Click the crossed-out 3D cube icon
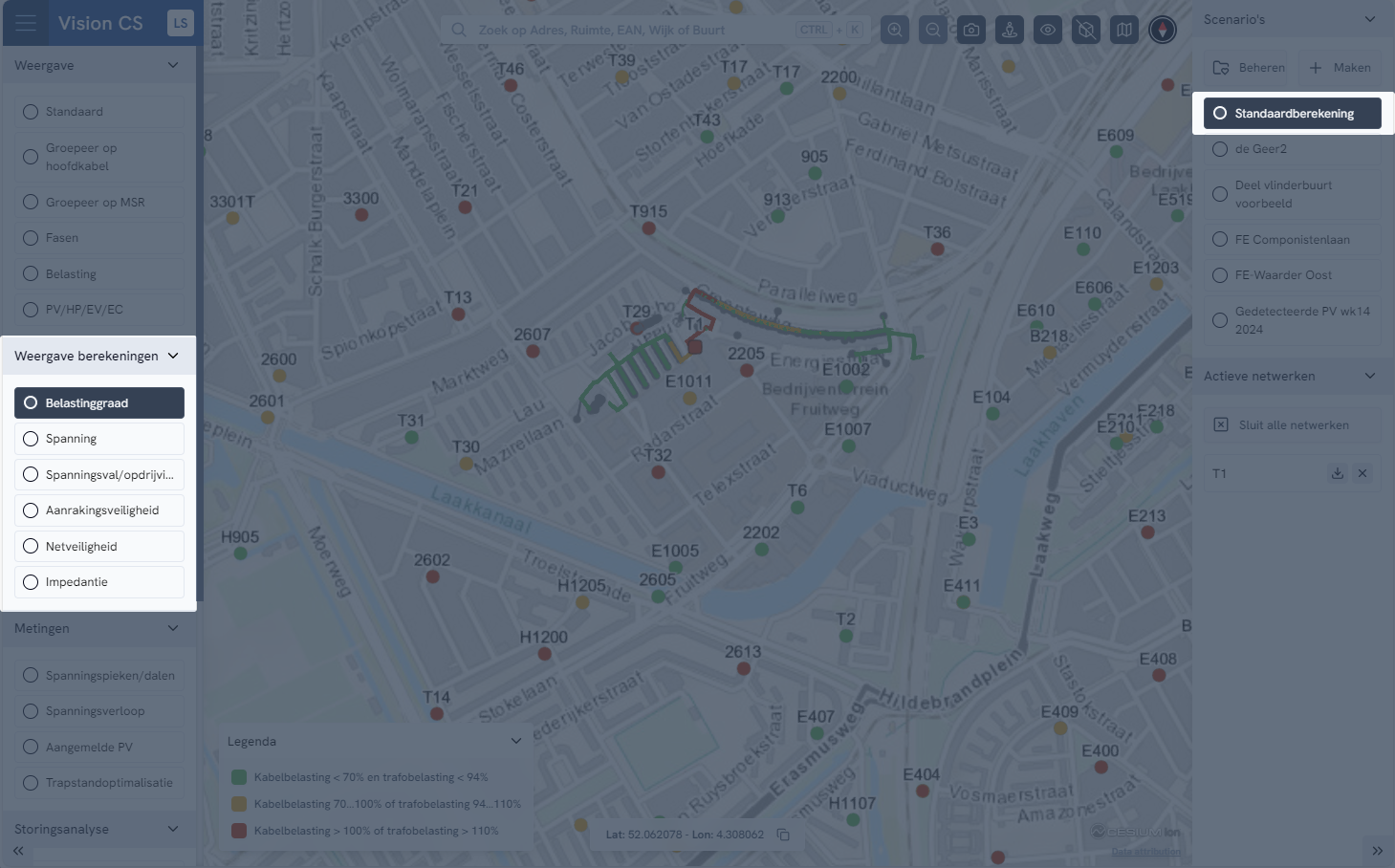This screenshot has width=1395, height=868. (x=1086, y=30)
